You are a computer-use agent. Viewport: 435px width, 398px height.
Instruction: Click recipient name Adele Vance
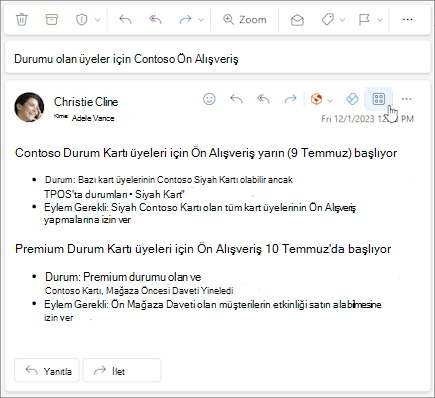coord(93,118)
